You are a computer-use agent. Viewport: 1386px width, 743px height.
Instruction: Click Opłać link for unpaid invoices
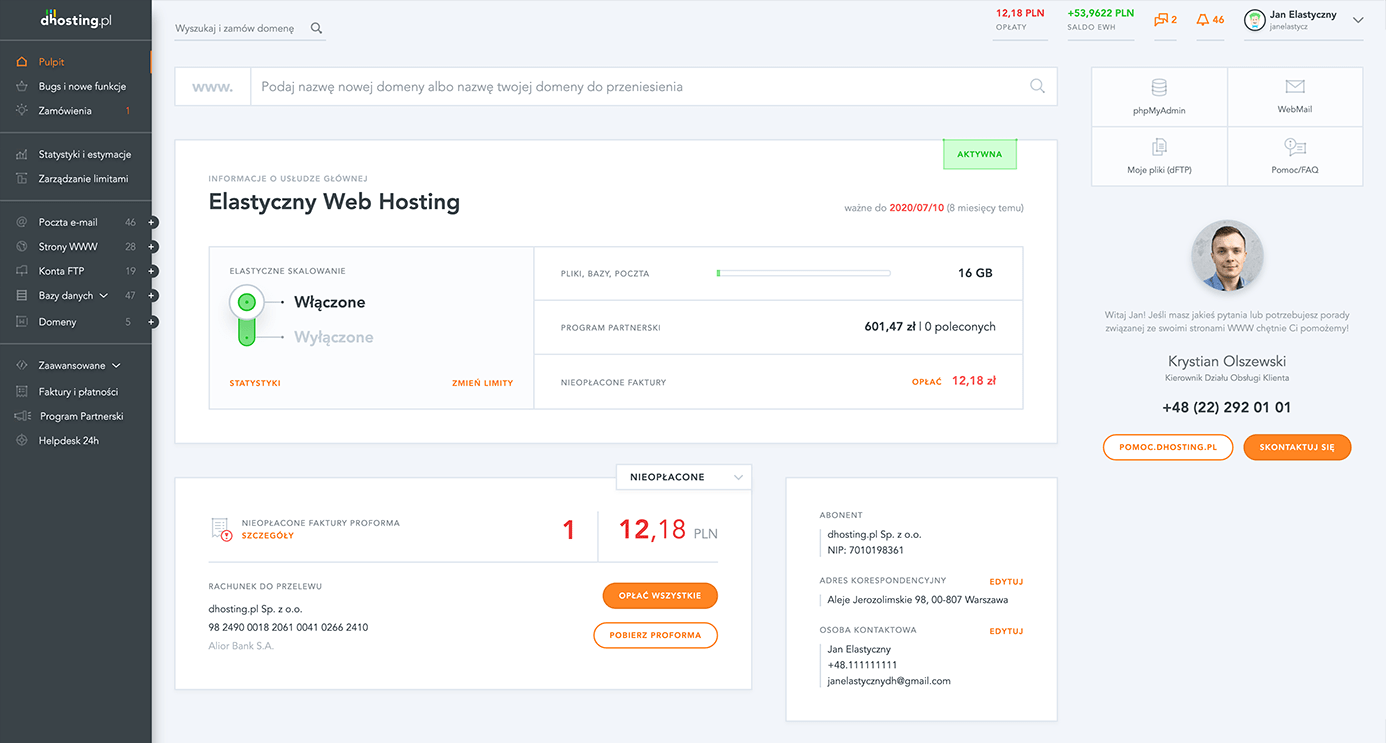926,382
